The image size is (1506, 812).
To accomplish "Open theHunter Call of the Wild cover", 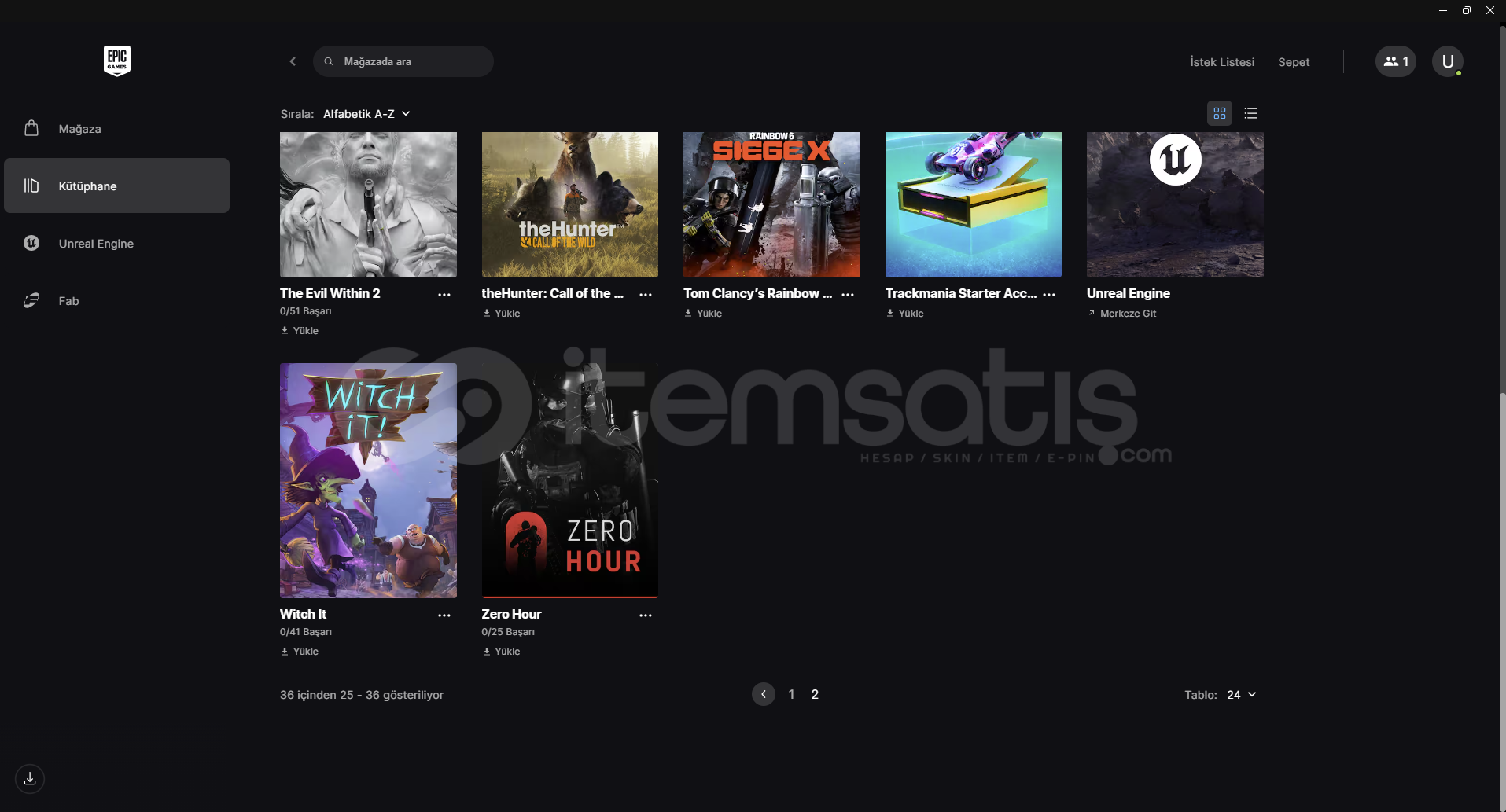I will pos(570,204).
